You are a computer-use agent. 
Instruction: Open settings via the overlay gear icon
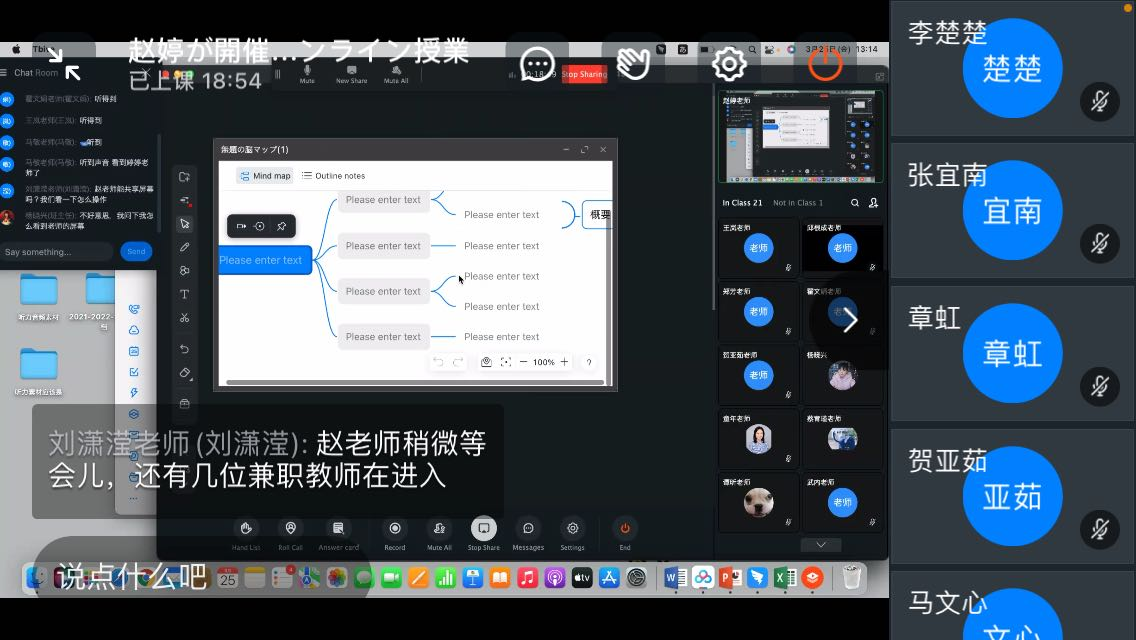click(x=729, y=65)
